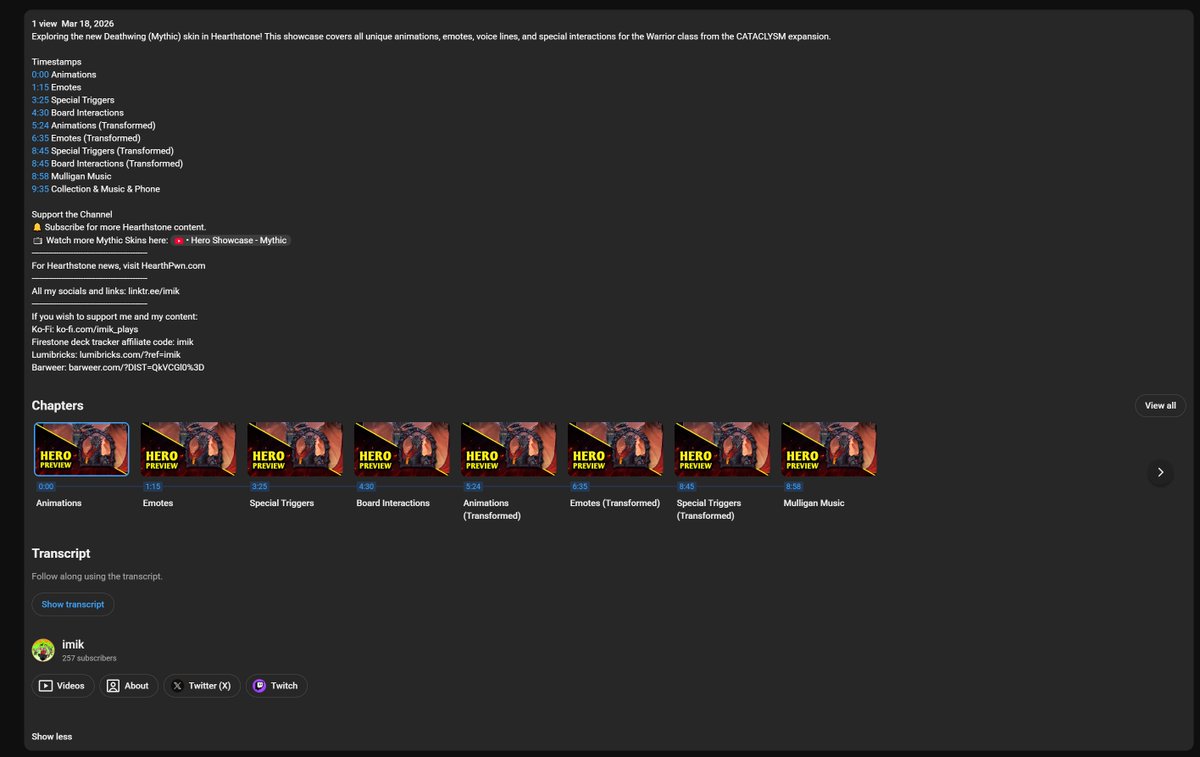1200x757 pixels.
Task: Select Board Interactions chapter thumbnail
Action: [x=402, y=449]
